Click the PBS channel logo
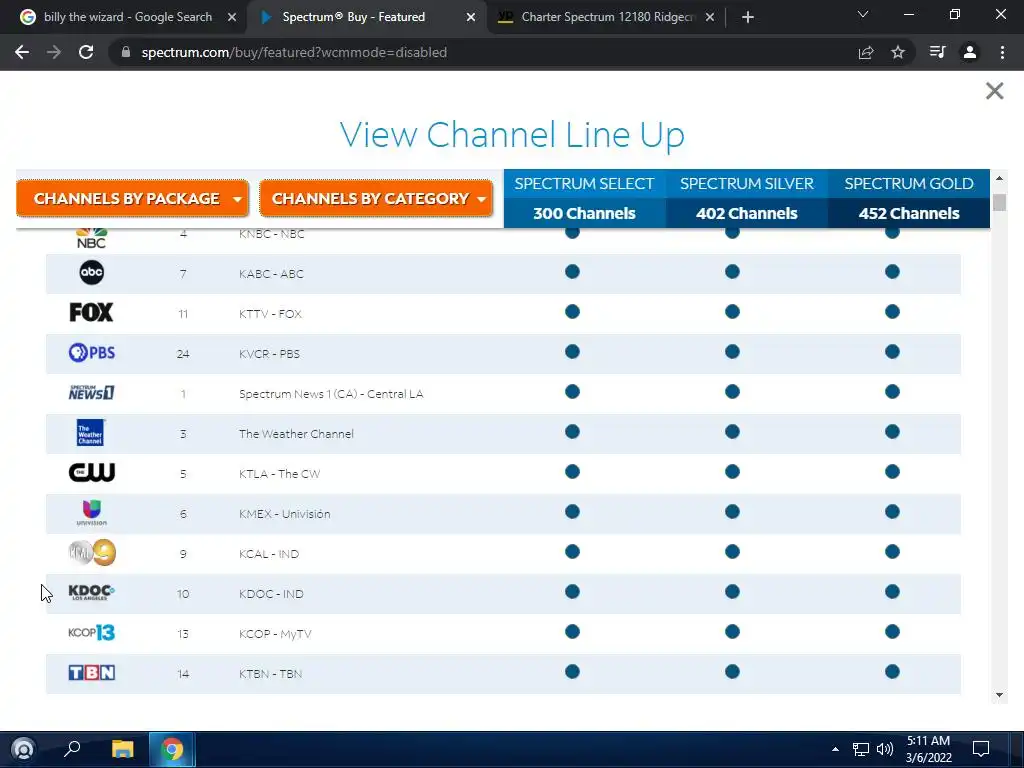 coord(91,353)
